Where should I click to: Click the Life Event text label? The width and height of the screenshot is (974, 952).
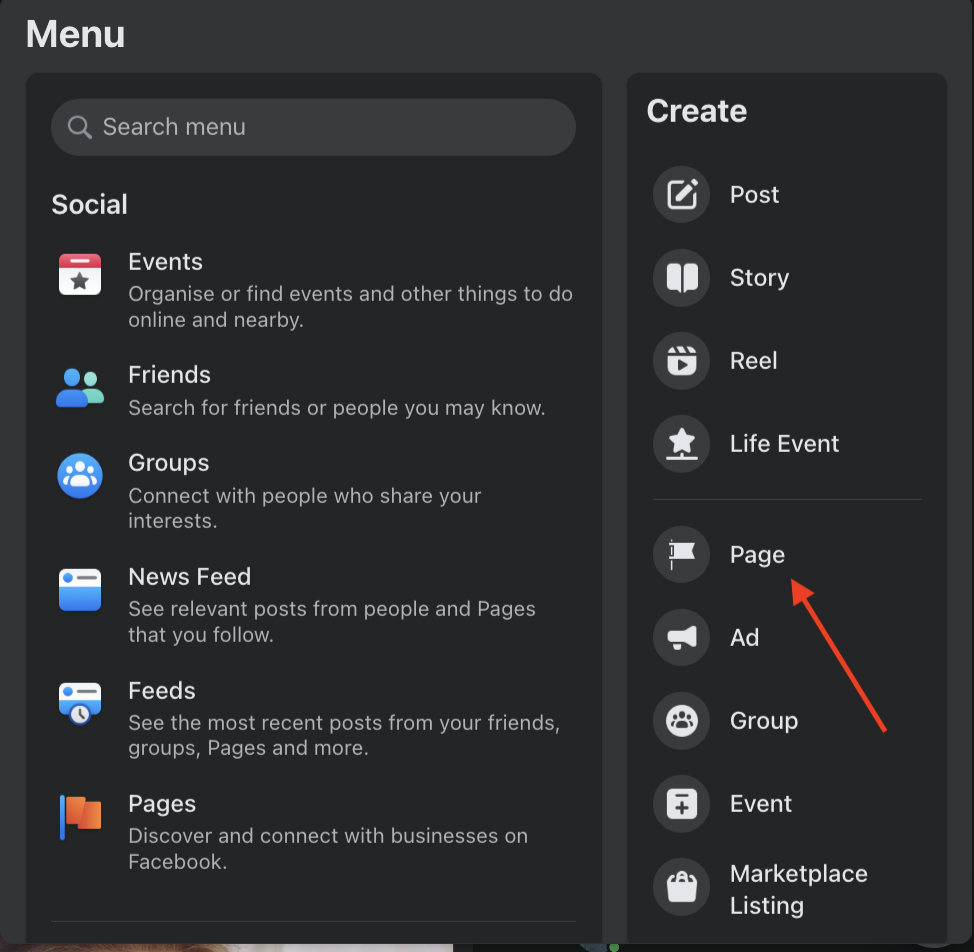tap(784, 444)
